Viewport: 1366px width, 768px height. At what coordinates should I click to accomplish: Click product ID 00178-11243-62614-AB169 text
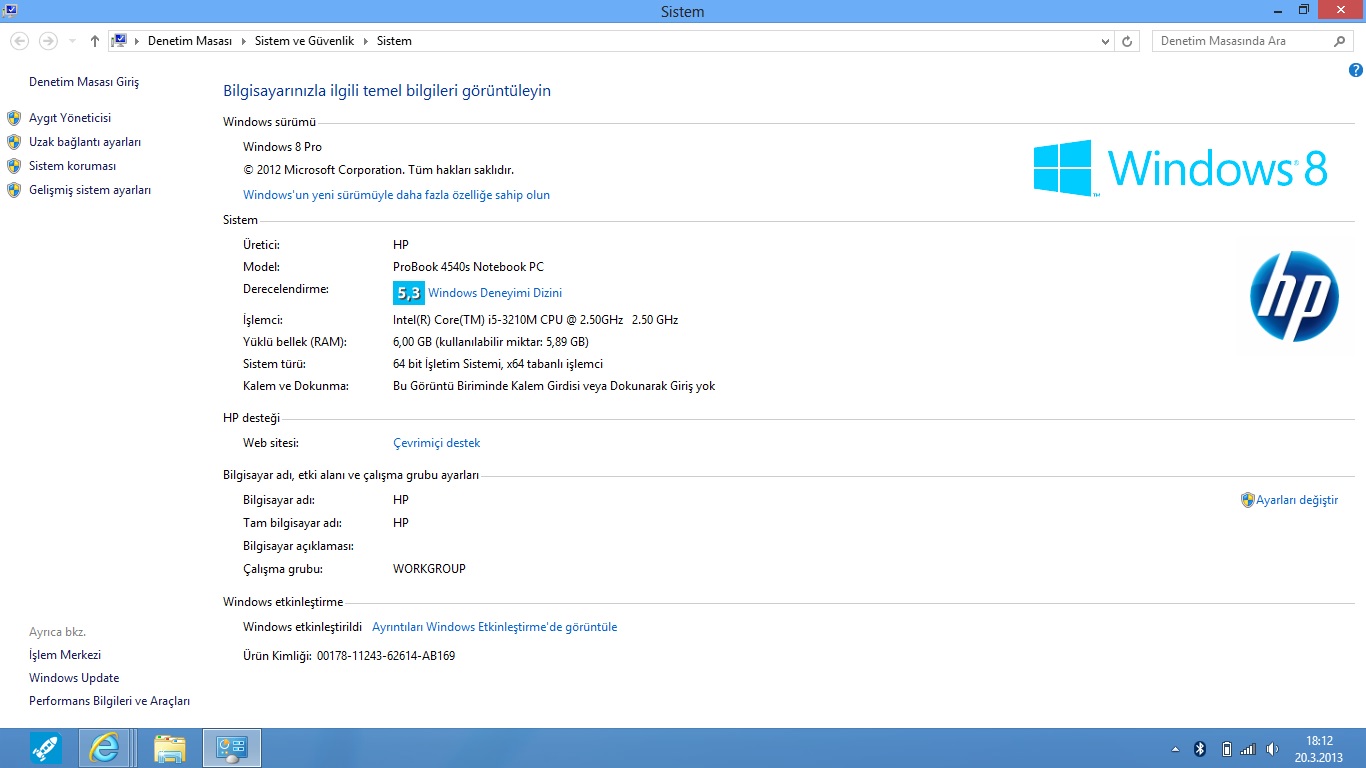(x=386, y=656)
